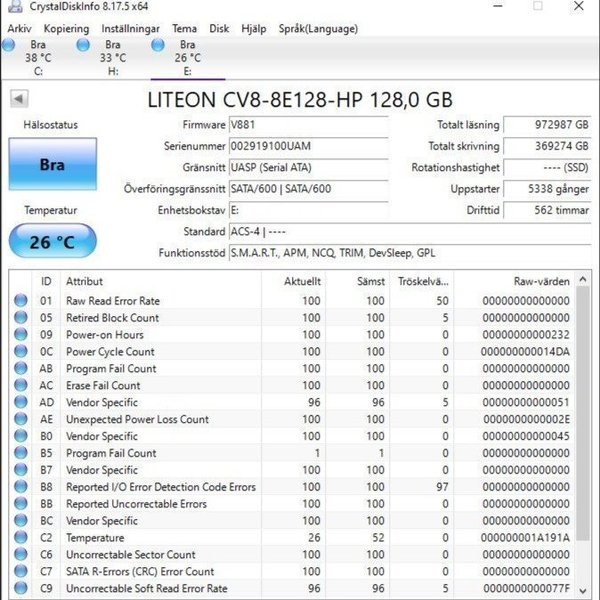The height and width of the screenshot is (600, 600).
Task: Click the status orb for Reported Uncorrectable Errors
Action: [x=21, y=503]
